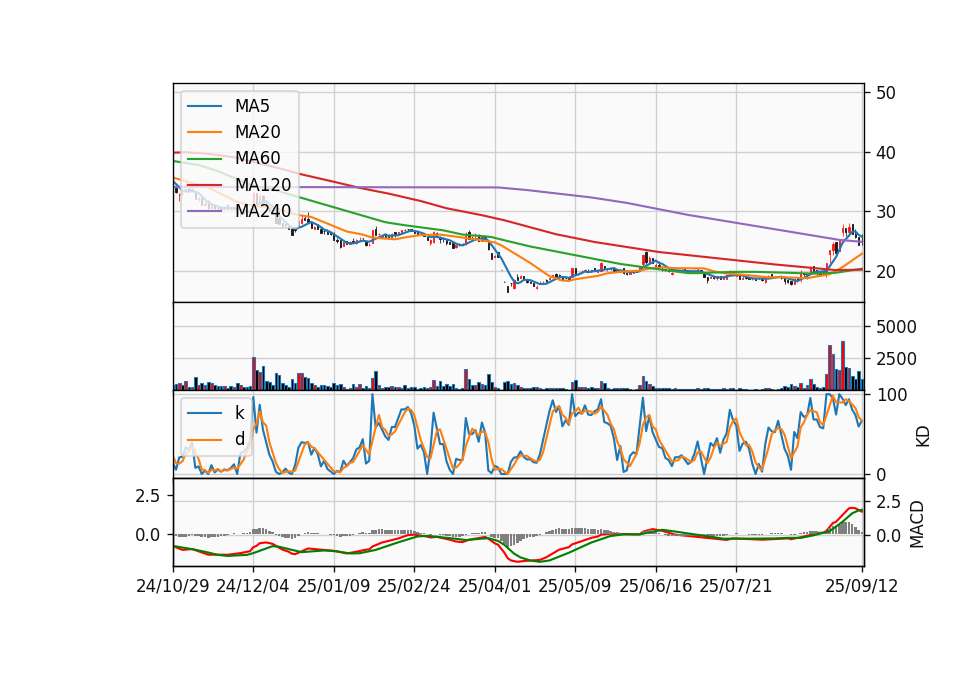The image size is (960, 690).
Task: Click the 25/05/09 date label
Action: [575, 586]
